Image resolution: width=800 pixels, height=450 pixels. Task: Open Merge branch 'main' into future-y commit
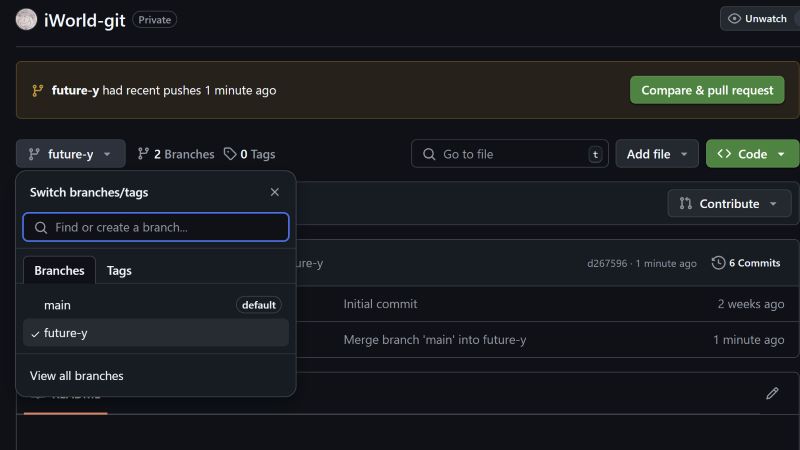435,340
